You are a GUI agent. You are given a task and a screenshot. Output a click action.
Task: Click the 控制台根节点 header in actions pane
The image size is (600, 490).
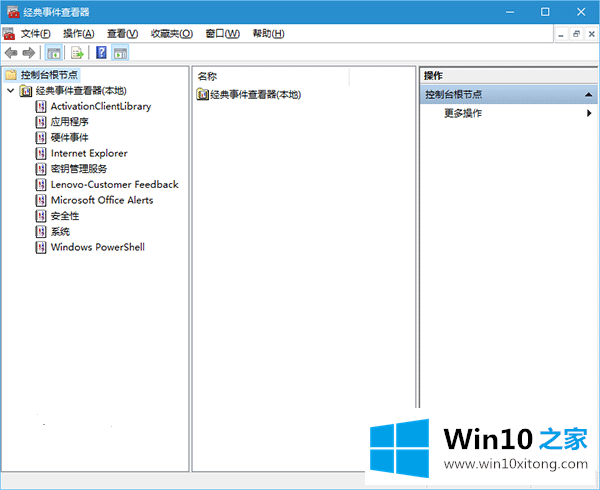pyautogui.click(x=508, y=94)
